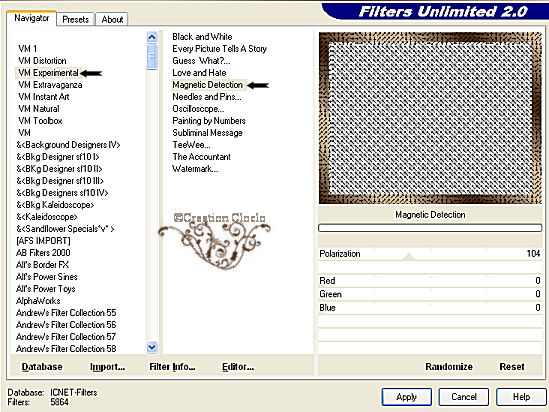The width and height of the screenshot is (549, 412).
Task: Select &<Bkg Designer sf10 I> category
Action: point(58,156)
